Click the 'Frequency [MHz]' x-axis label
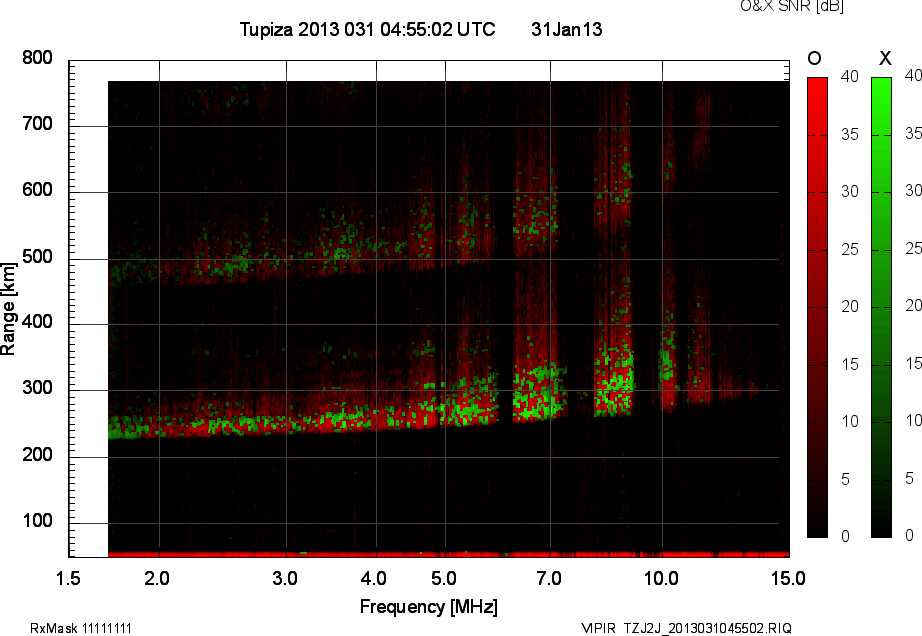922x636 pixels. [429, 607]
